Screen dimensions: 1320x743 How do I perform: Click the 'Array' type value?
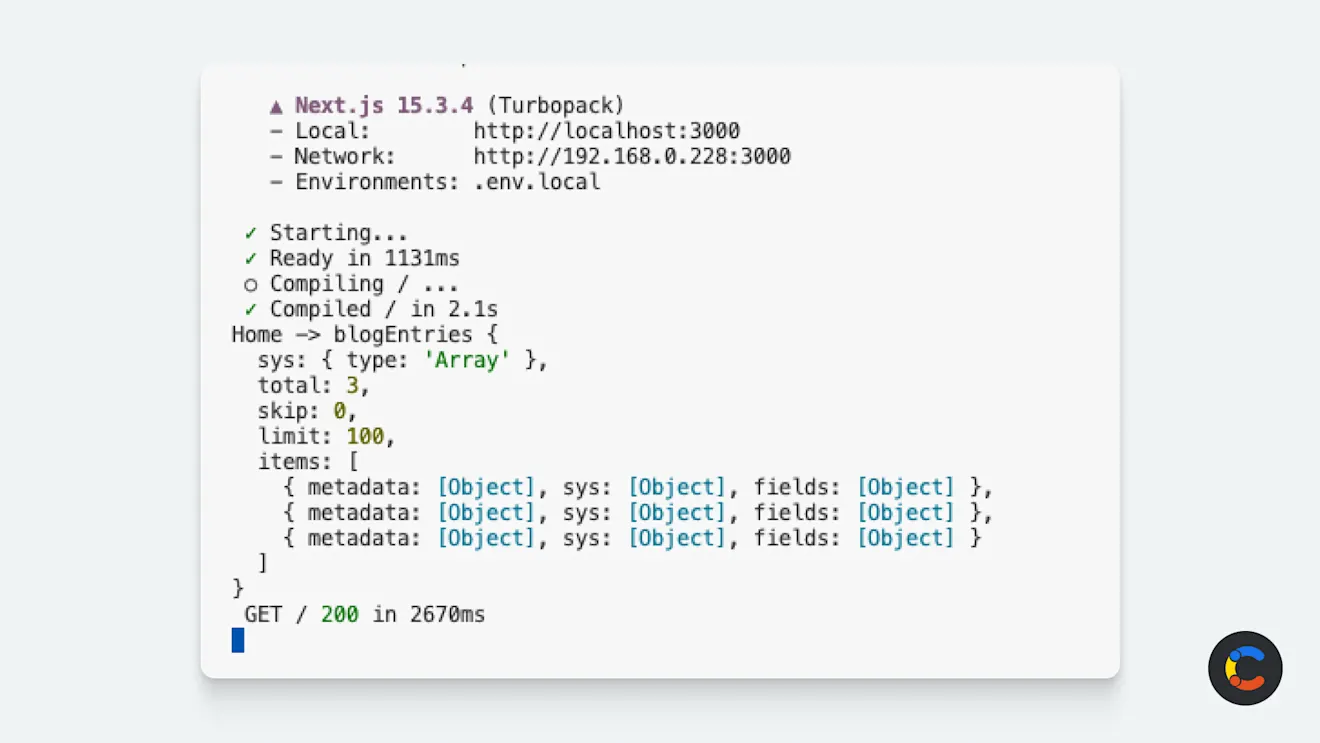pos(467,360)
